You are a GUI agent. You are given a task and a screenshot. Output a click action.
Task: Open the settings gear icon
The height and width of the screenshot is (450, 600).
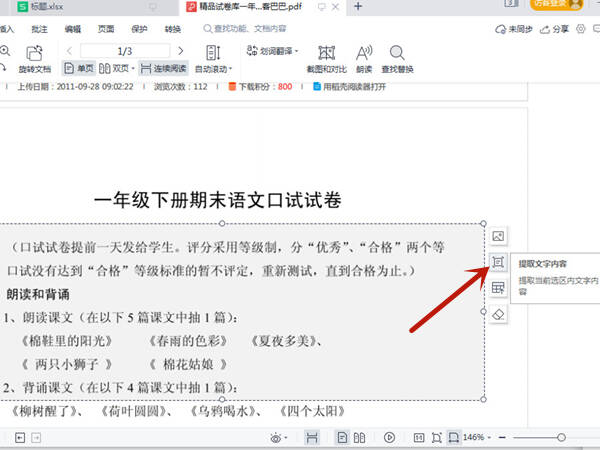coord(581,29)
